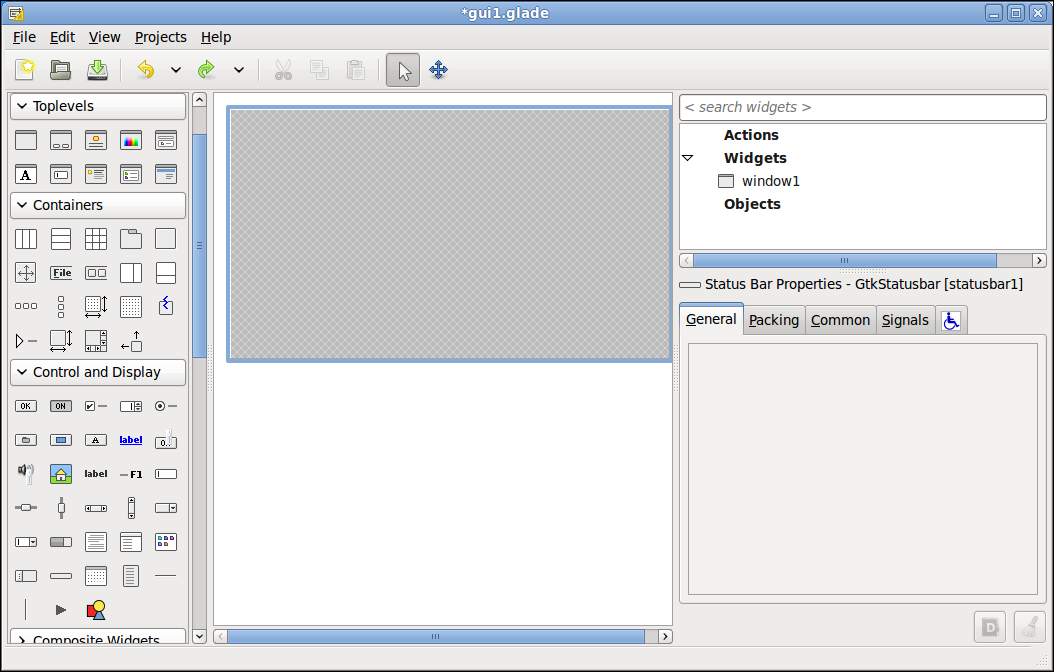Toggle the pointer Selector mode
This screenshot has width=1054, height=672.
403,70
